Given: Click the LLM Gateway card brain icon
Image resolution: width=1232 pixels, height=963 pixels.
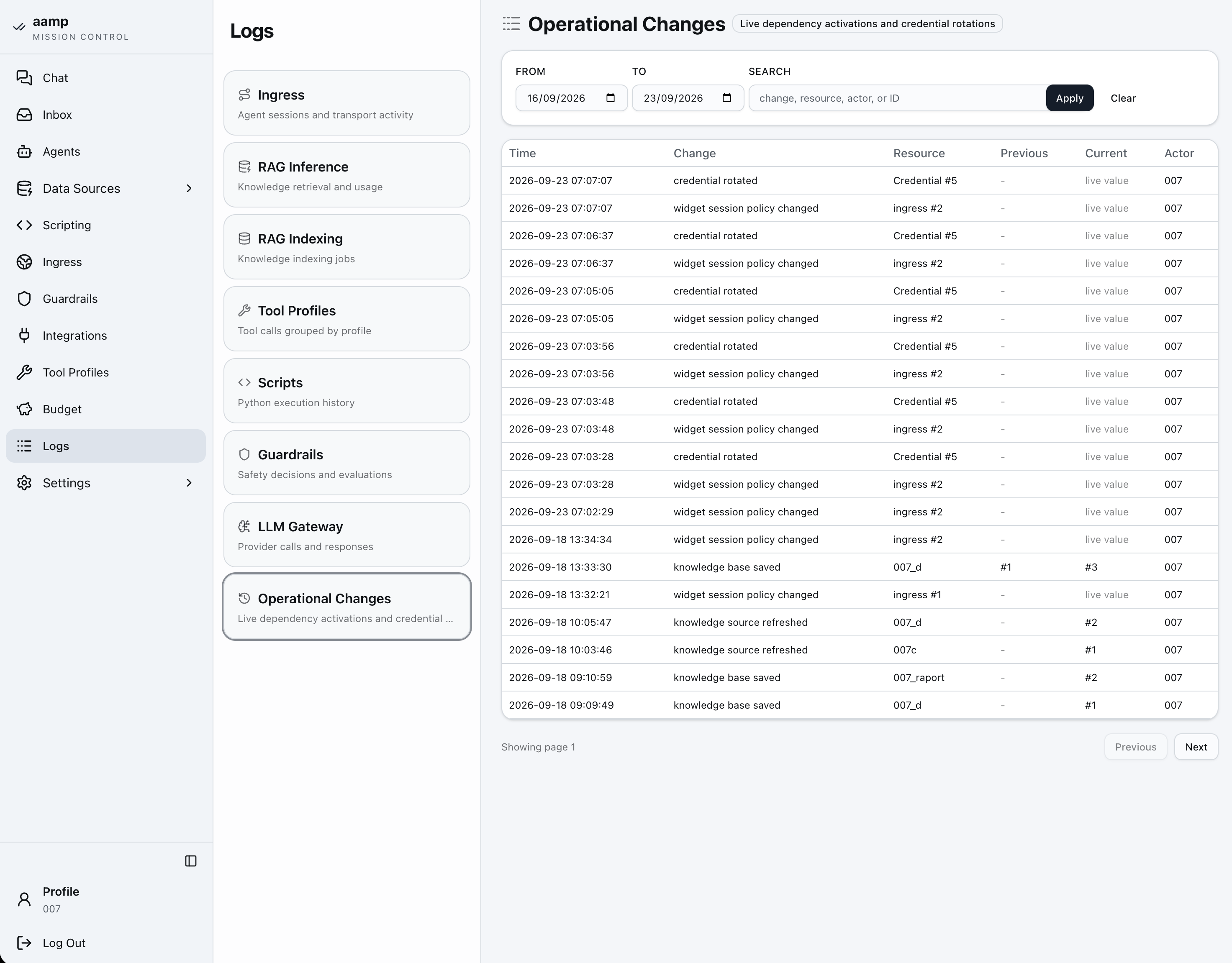Looking at the screenshot, I should point(244,527).
